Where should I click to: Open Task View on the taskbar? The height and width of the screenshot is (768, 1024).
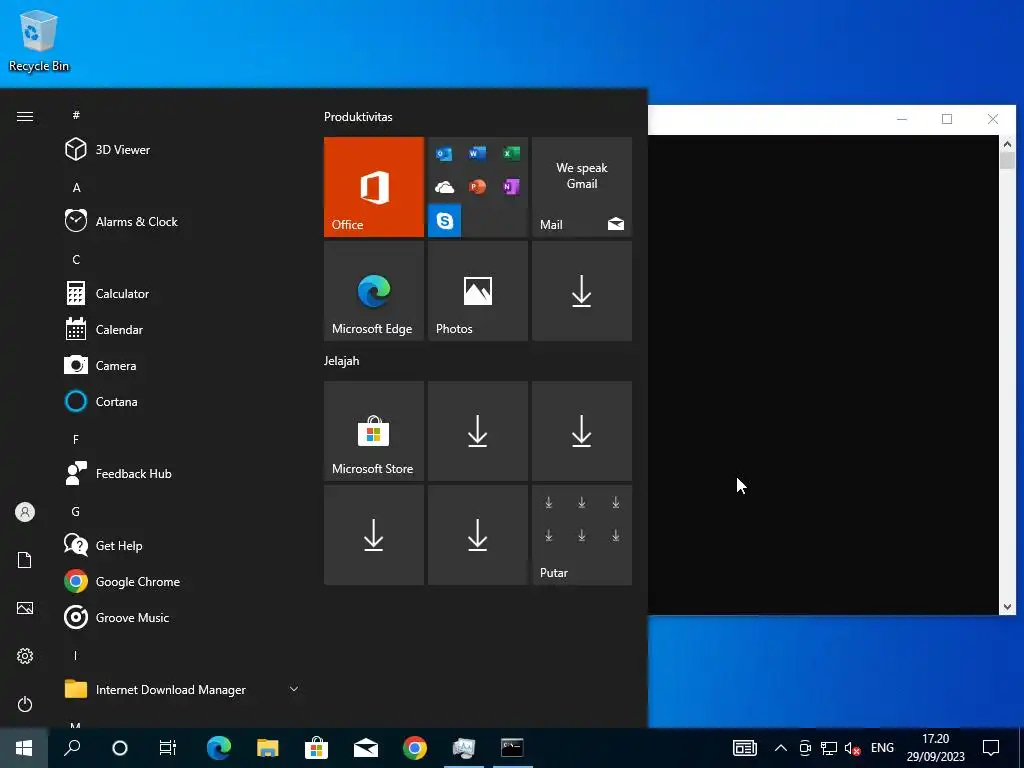tap(168, 748)
